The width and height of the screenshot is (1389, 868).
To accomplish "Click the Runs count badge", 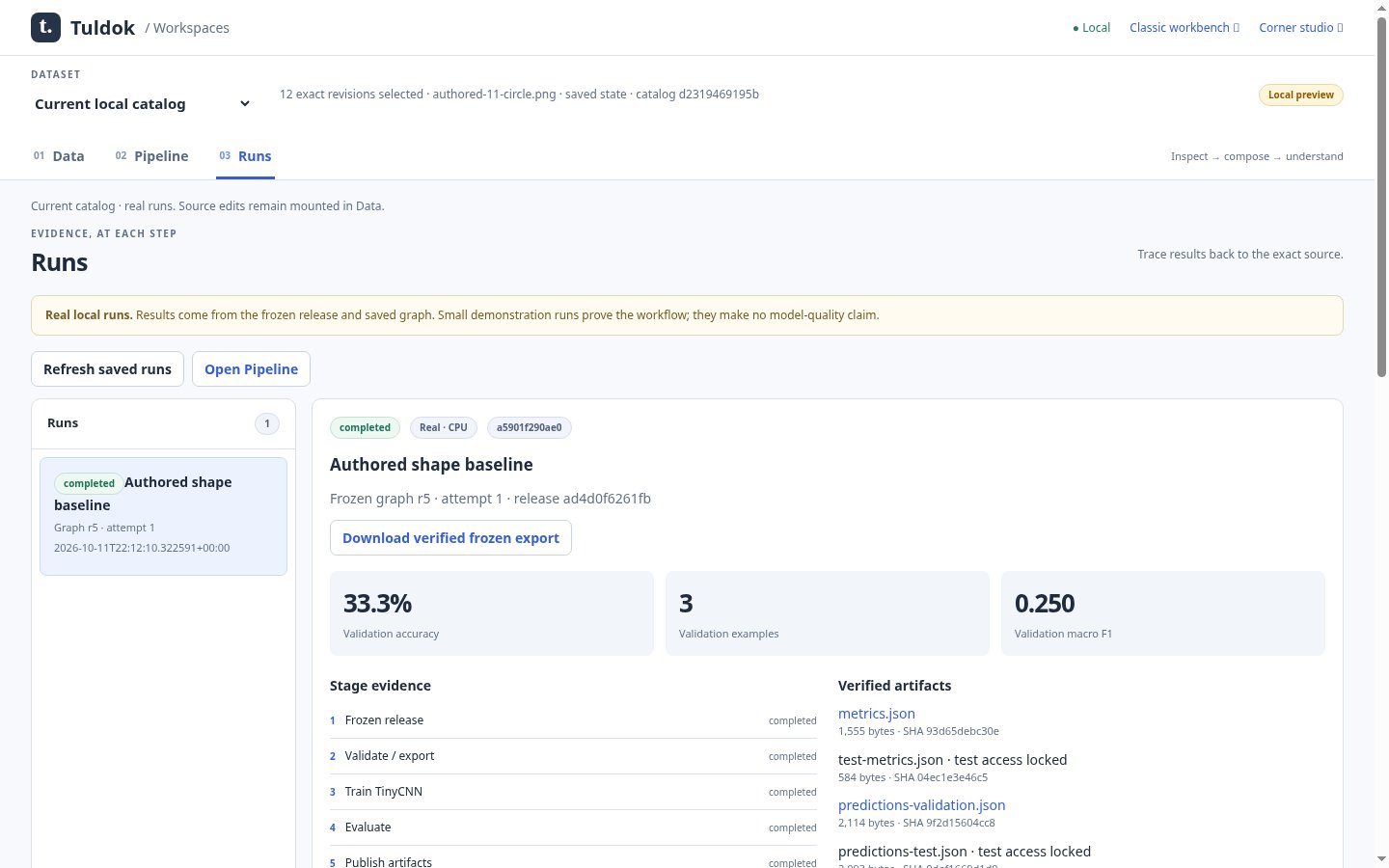I will (x=267, y=423).
